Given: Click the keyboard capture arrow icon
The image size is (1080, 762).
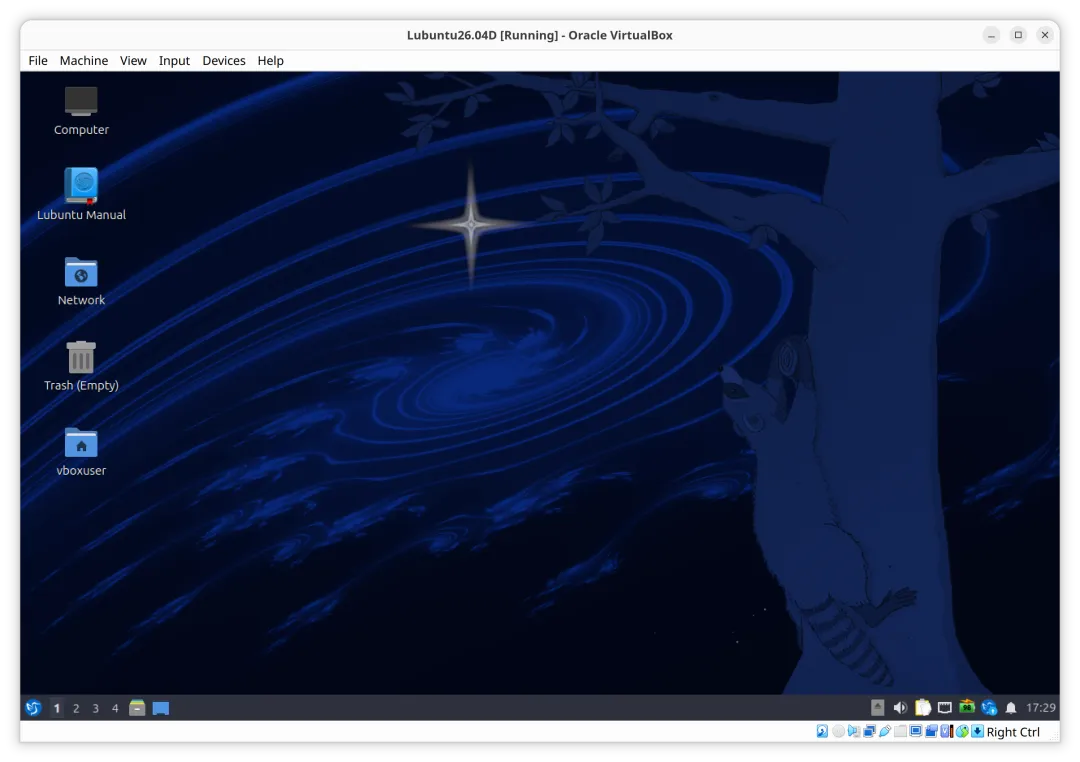Looking at the screenshot, I should point(977,732).
